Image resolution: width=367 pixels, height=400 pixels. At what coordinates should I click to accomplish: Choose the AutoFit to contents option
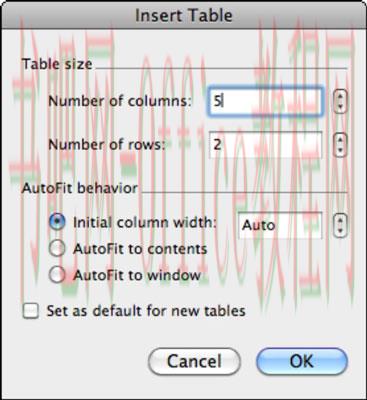[57, 249]
